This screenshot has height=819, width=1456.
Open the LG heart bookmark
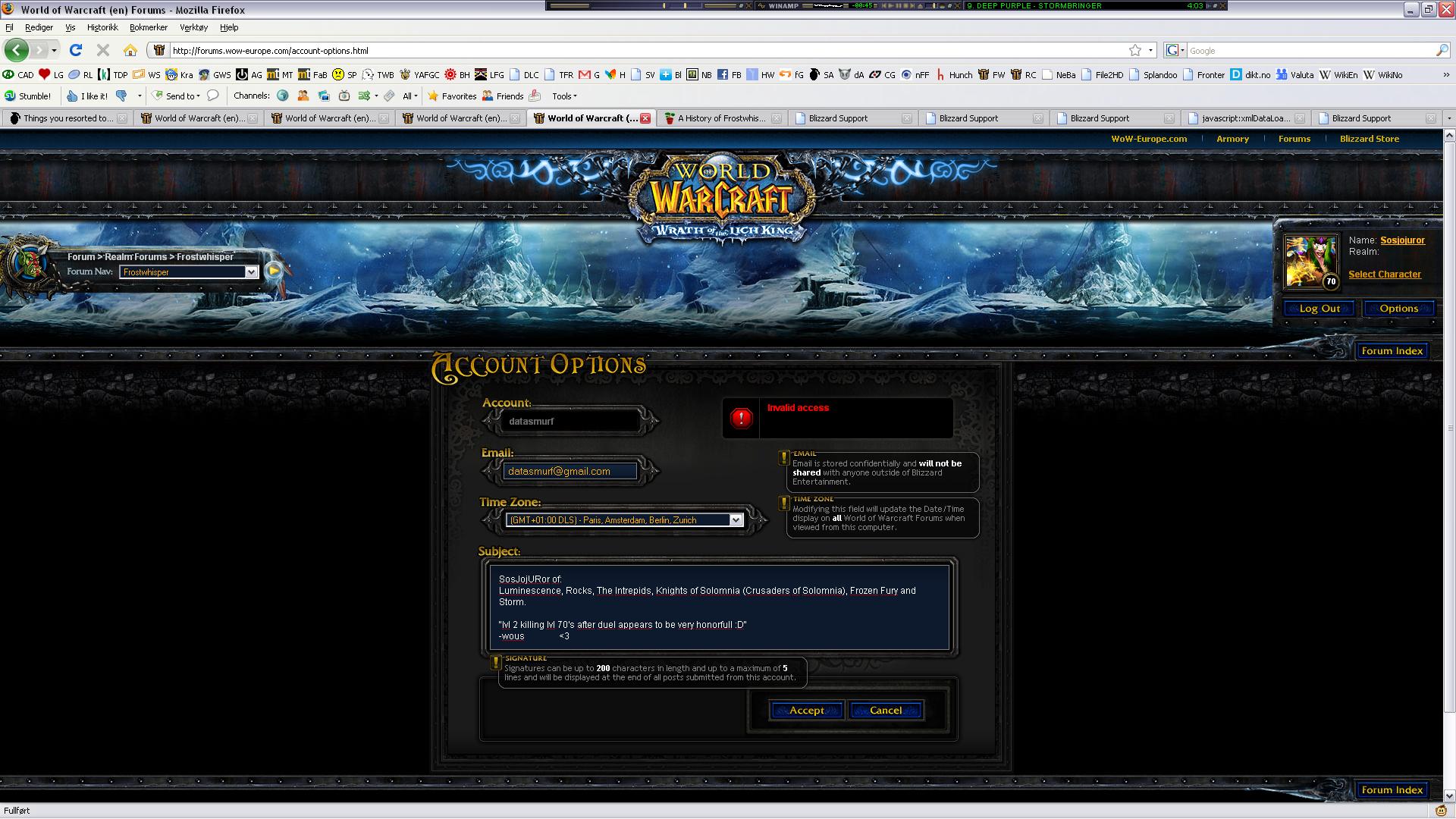coord(51,74)
